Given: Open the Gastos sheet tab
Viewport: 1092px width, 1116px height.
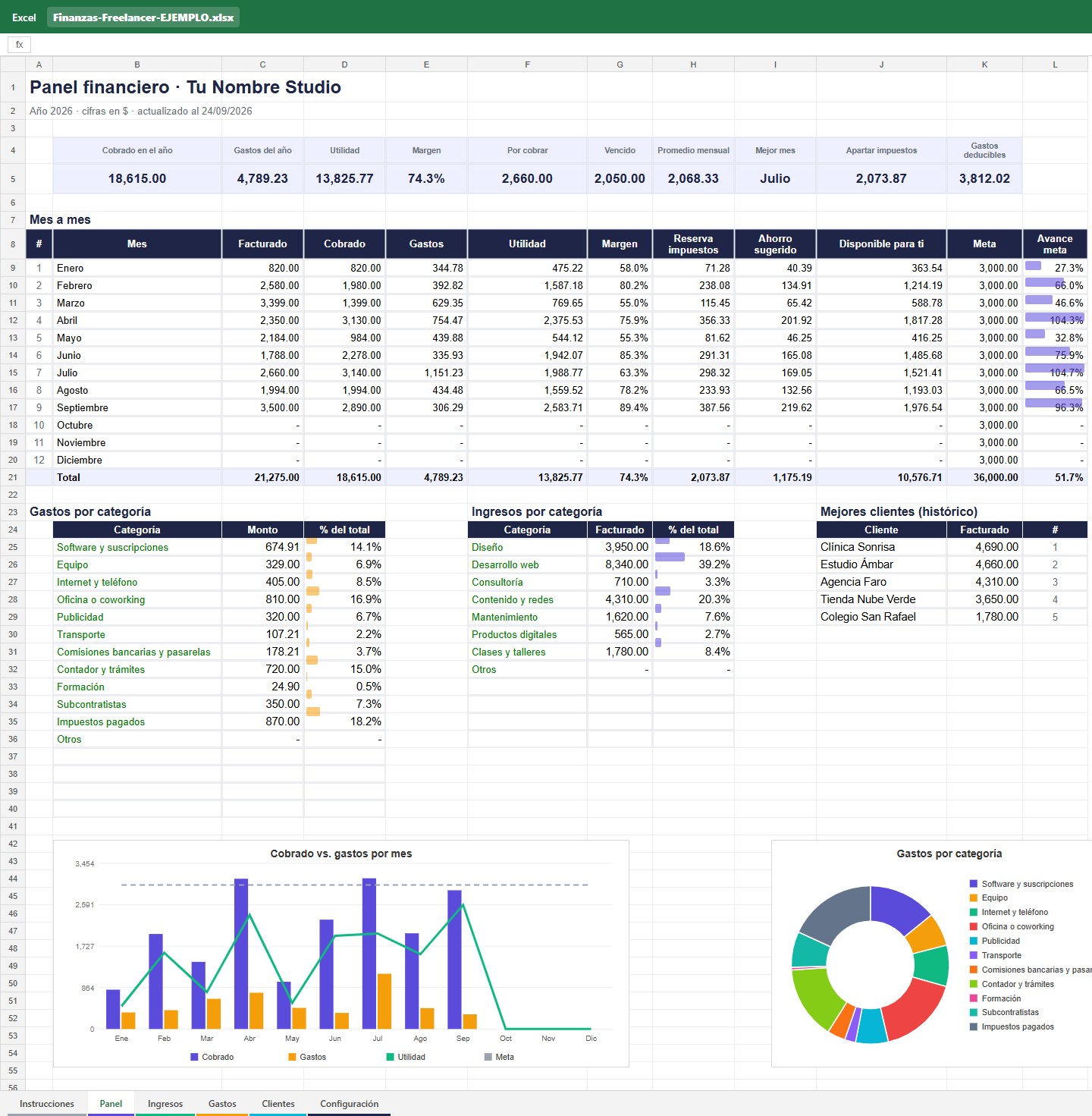Looking at the screenshot, I should coord(222,1104).
